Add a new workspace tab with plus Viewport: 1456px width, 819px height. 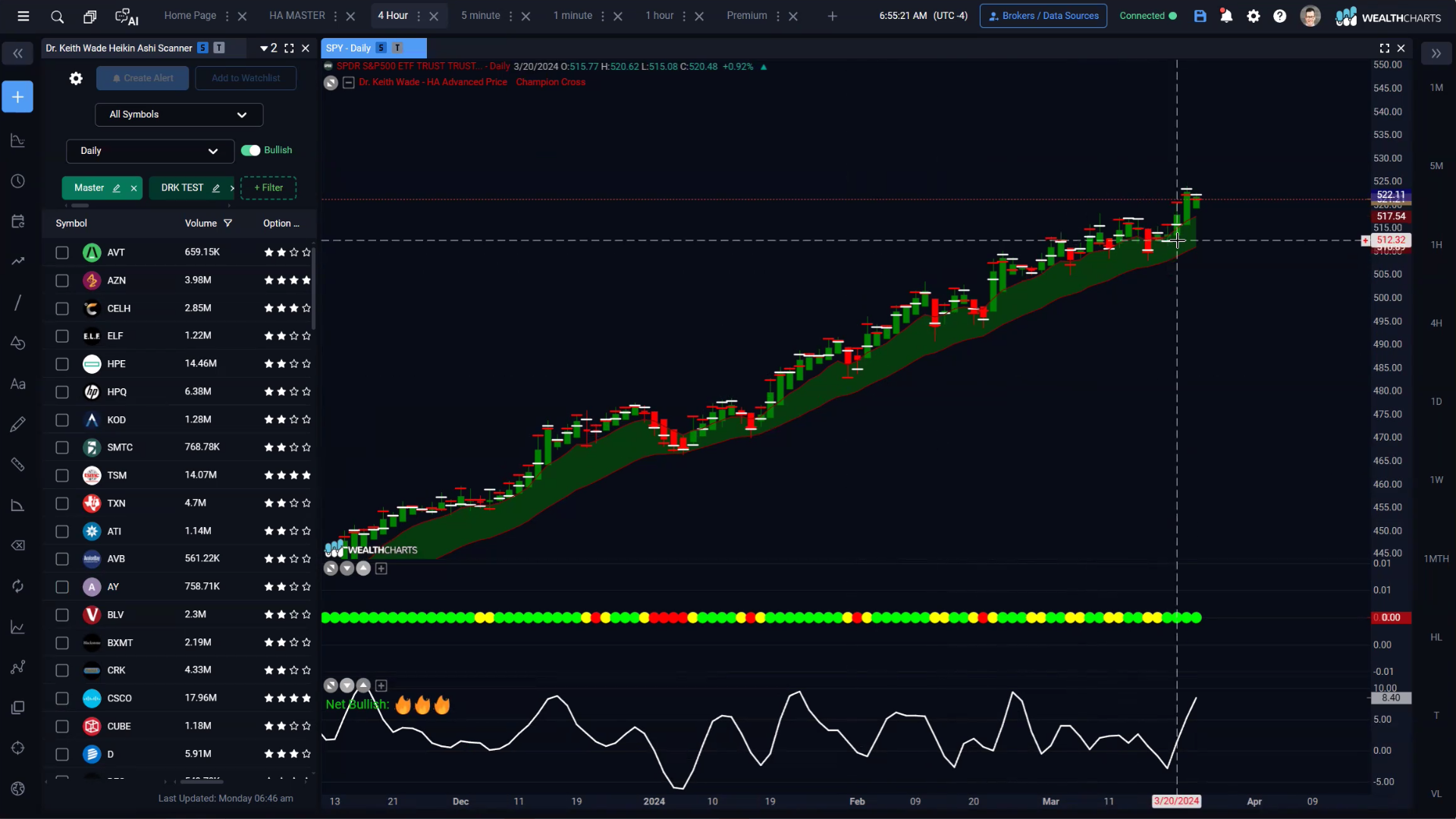833,16
